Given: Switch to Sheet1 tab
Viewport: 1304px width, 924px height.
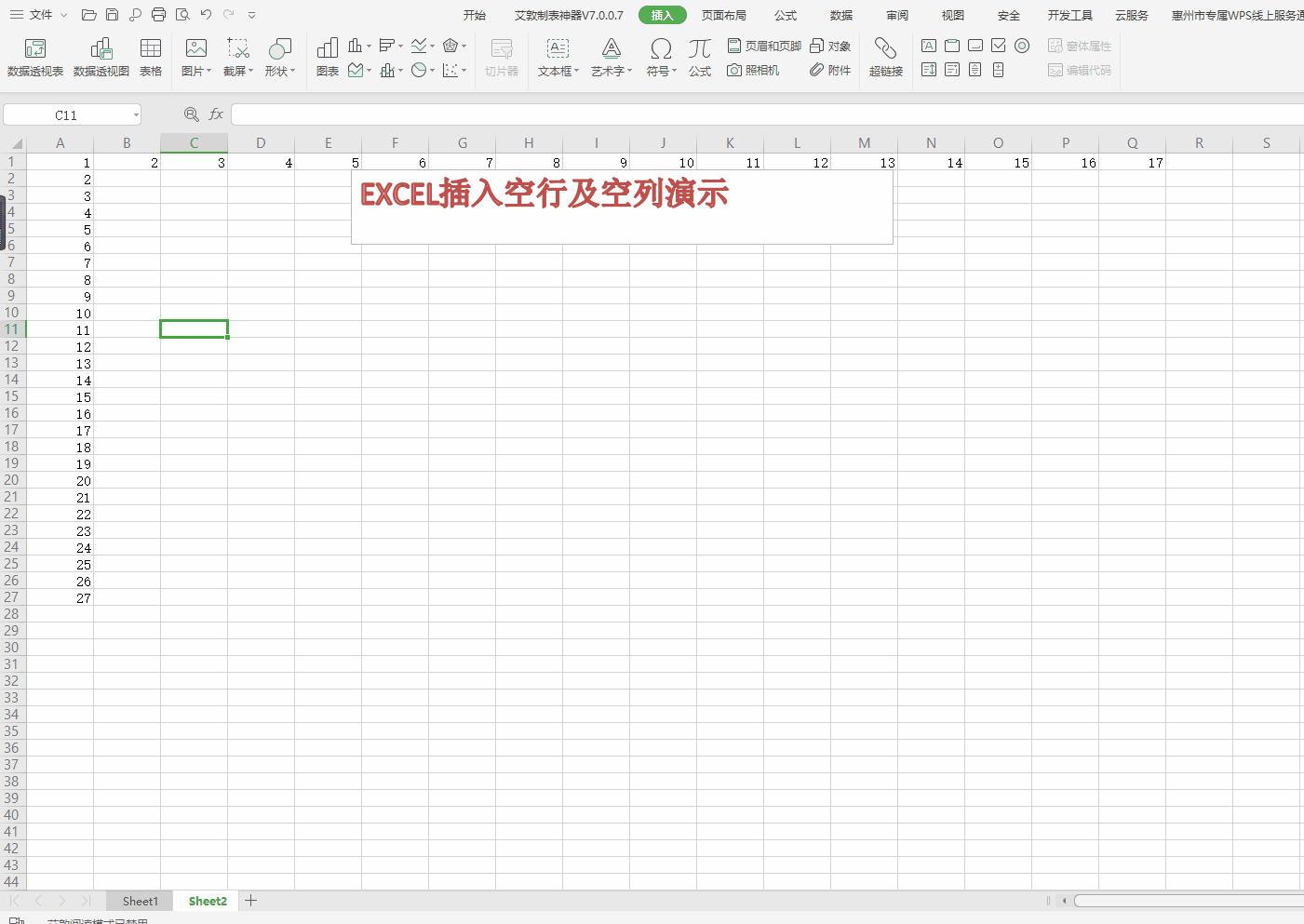Looking at the screenshot, I should click(141, 902).
